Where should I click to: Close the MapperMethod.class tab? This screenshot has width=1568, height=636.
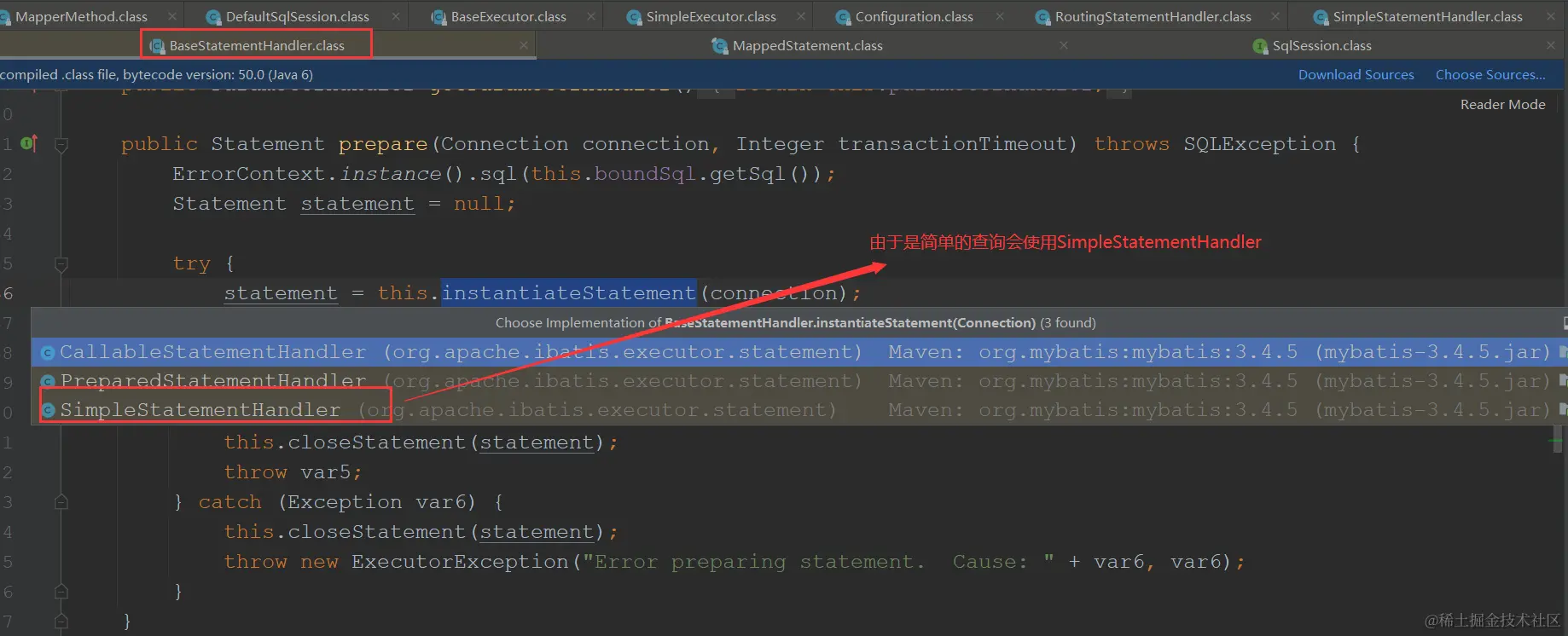(172, 16)
